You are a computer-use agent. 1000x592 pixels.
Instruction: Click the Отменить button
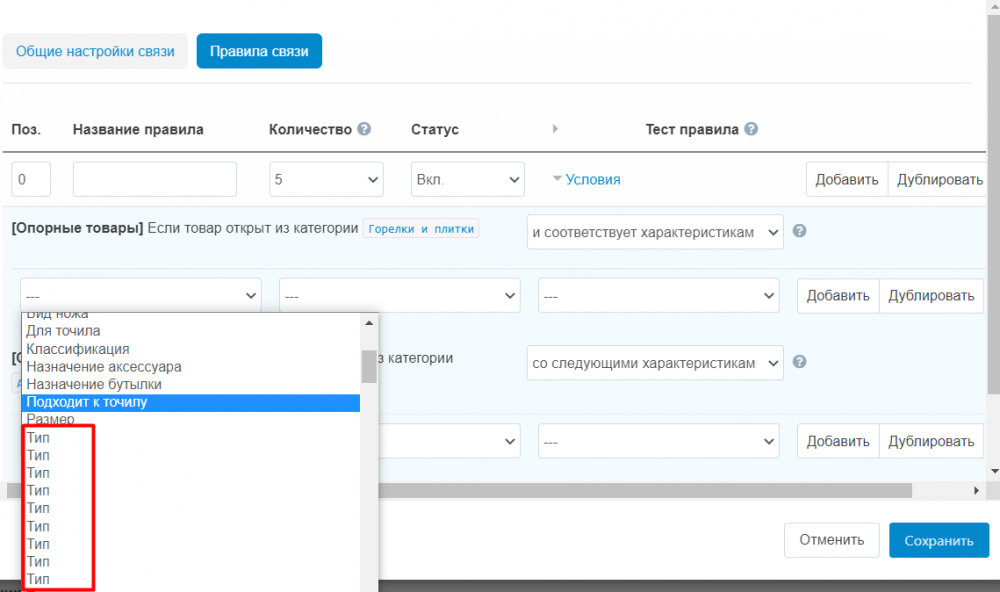tap(831, 540)
